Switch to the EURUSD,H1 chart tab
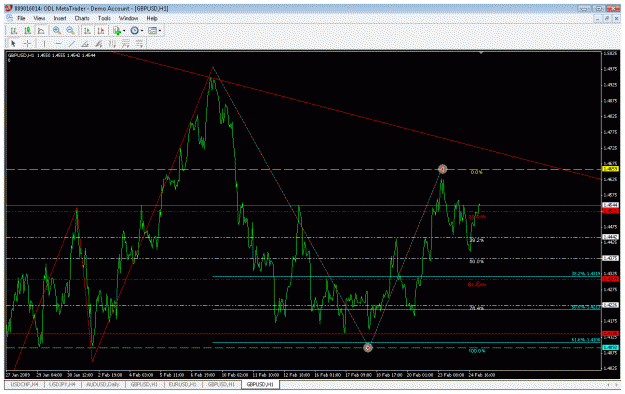The image size is (625, 394). point(182,384)
